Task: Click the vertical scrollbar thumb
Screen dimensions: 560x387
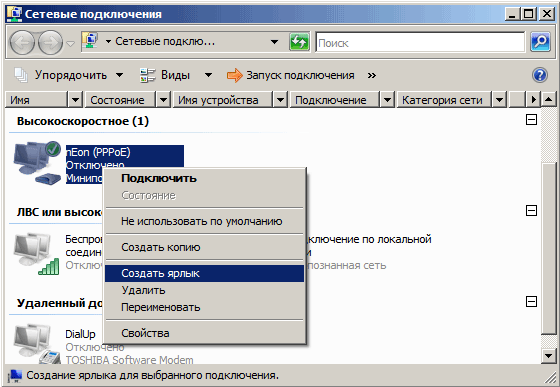Action: [549, 248]
